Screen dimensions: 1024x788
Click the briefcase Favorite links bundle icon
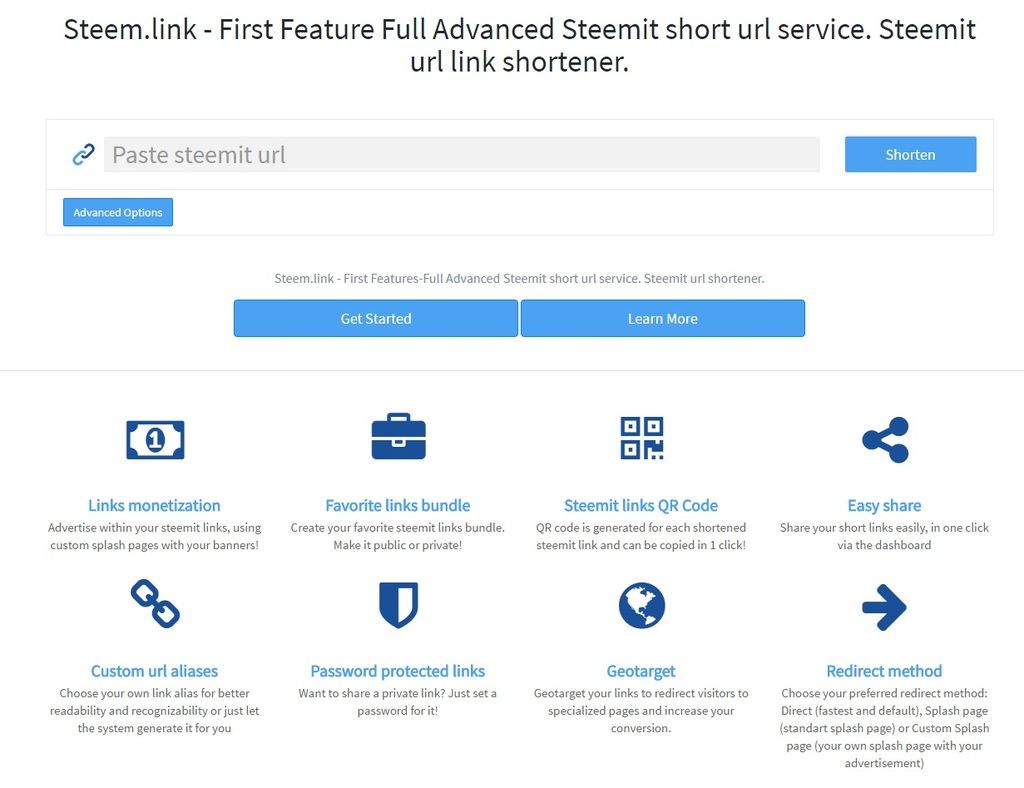(398, 437)
